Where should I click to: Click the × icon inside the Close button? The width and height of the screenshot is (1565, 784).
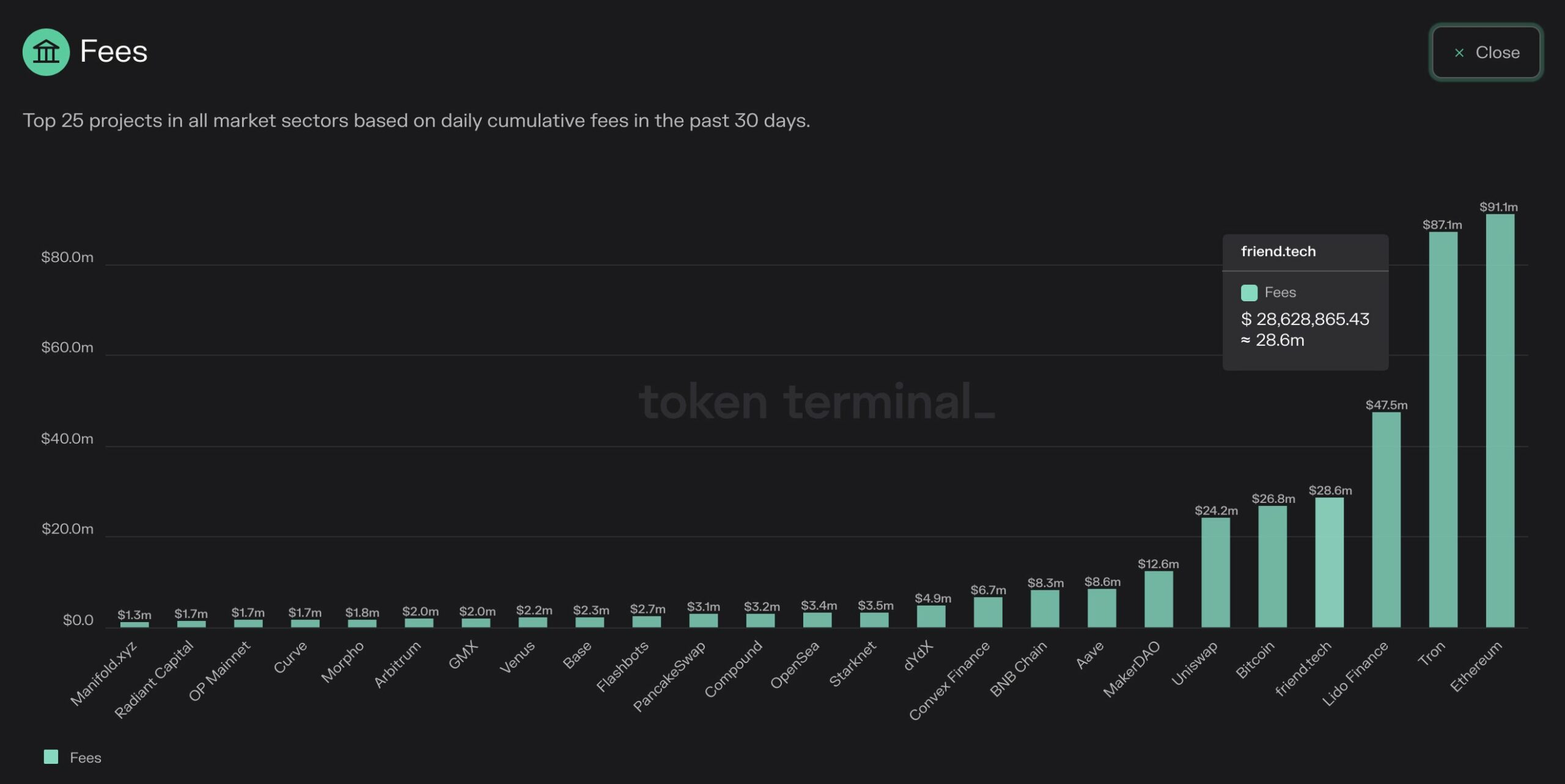[1459, 53]
